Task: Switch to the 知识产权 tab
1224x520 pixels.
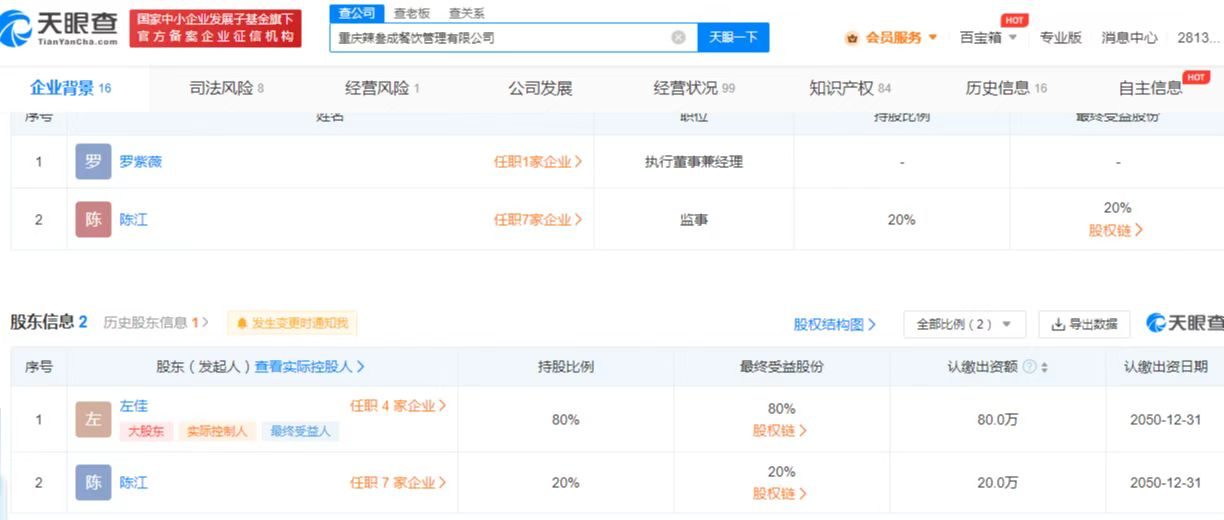Action: [849, 88]
